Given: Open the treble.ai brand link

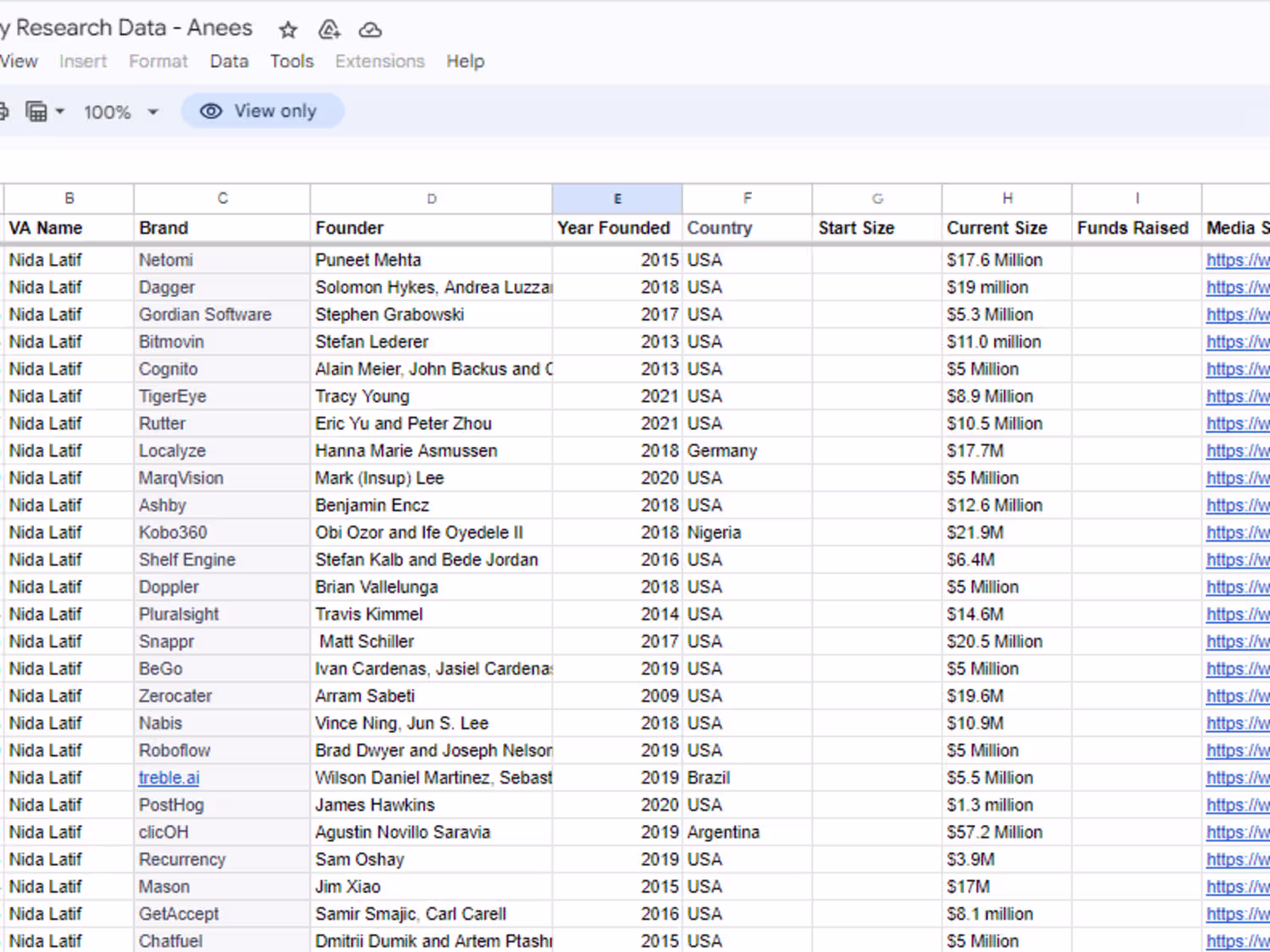Looking at the screenshot, I should click(x=169, y=778).
